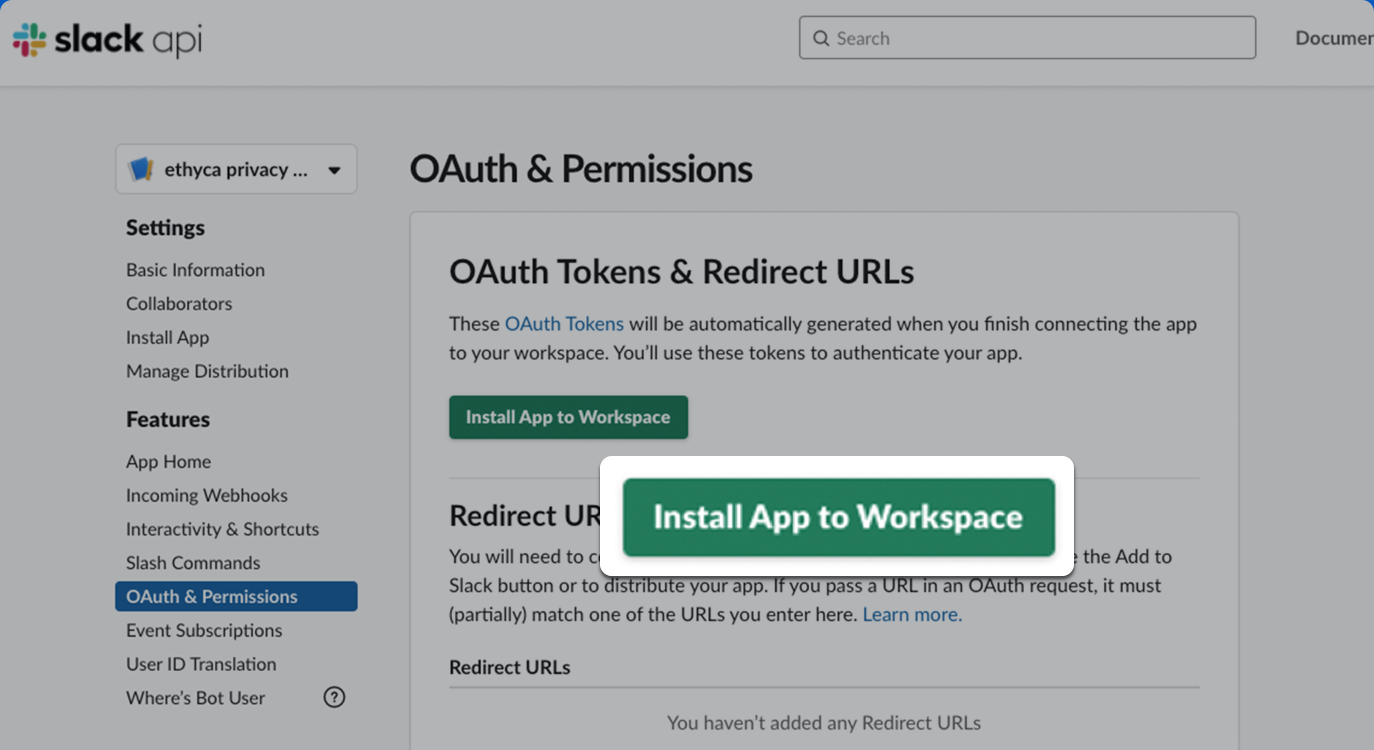This screenshot has height=750, width=1374.
Task: Open Interactivity & Shortcuts
Action: 222,529
